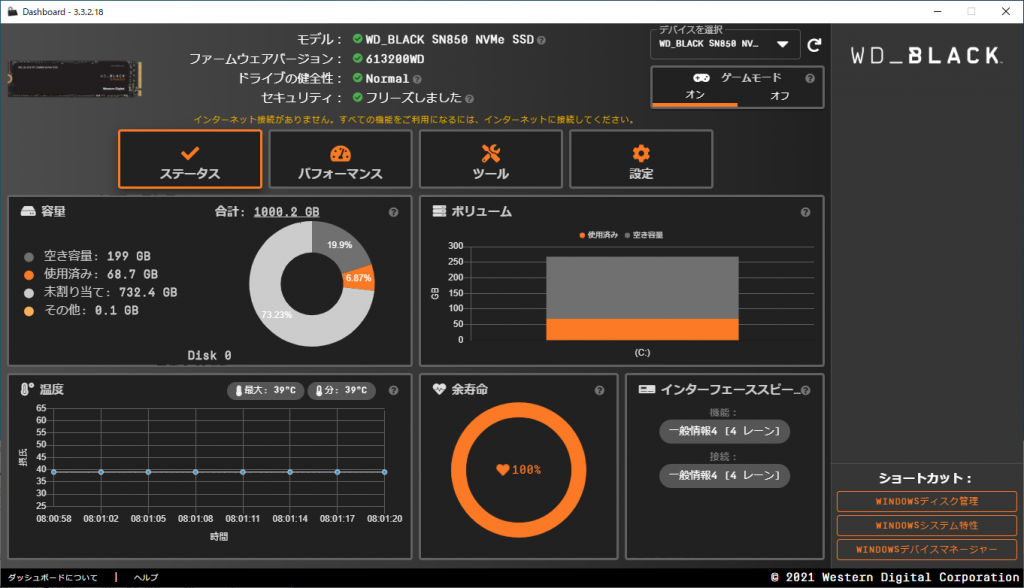
Task: Switch to the ステータス tab
Action: (x=190, y=159)
